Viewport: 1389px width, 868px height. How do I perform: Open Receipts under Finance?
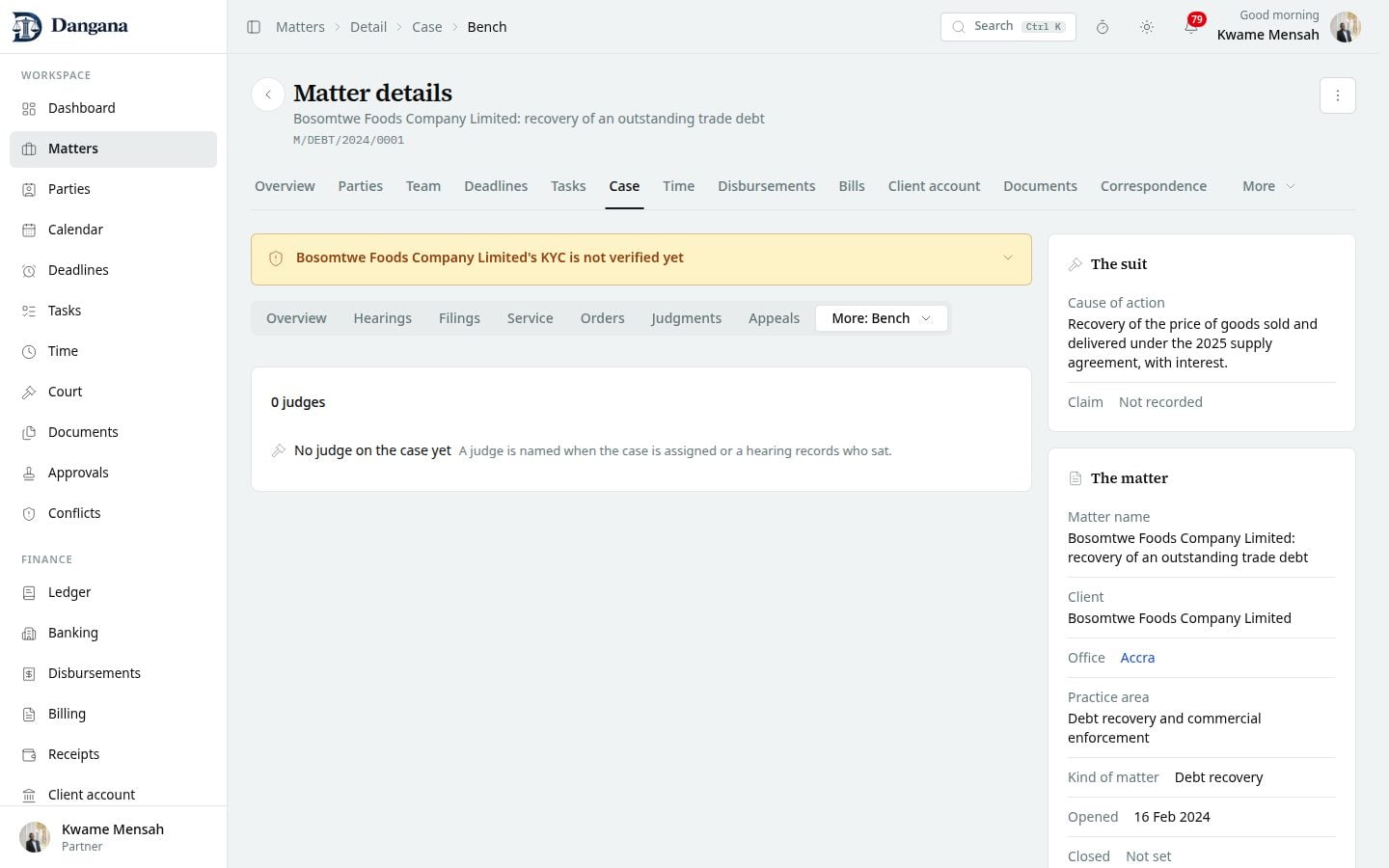113,754
